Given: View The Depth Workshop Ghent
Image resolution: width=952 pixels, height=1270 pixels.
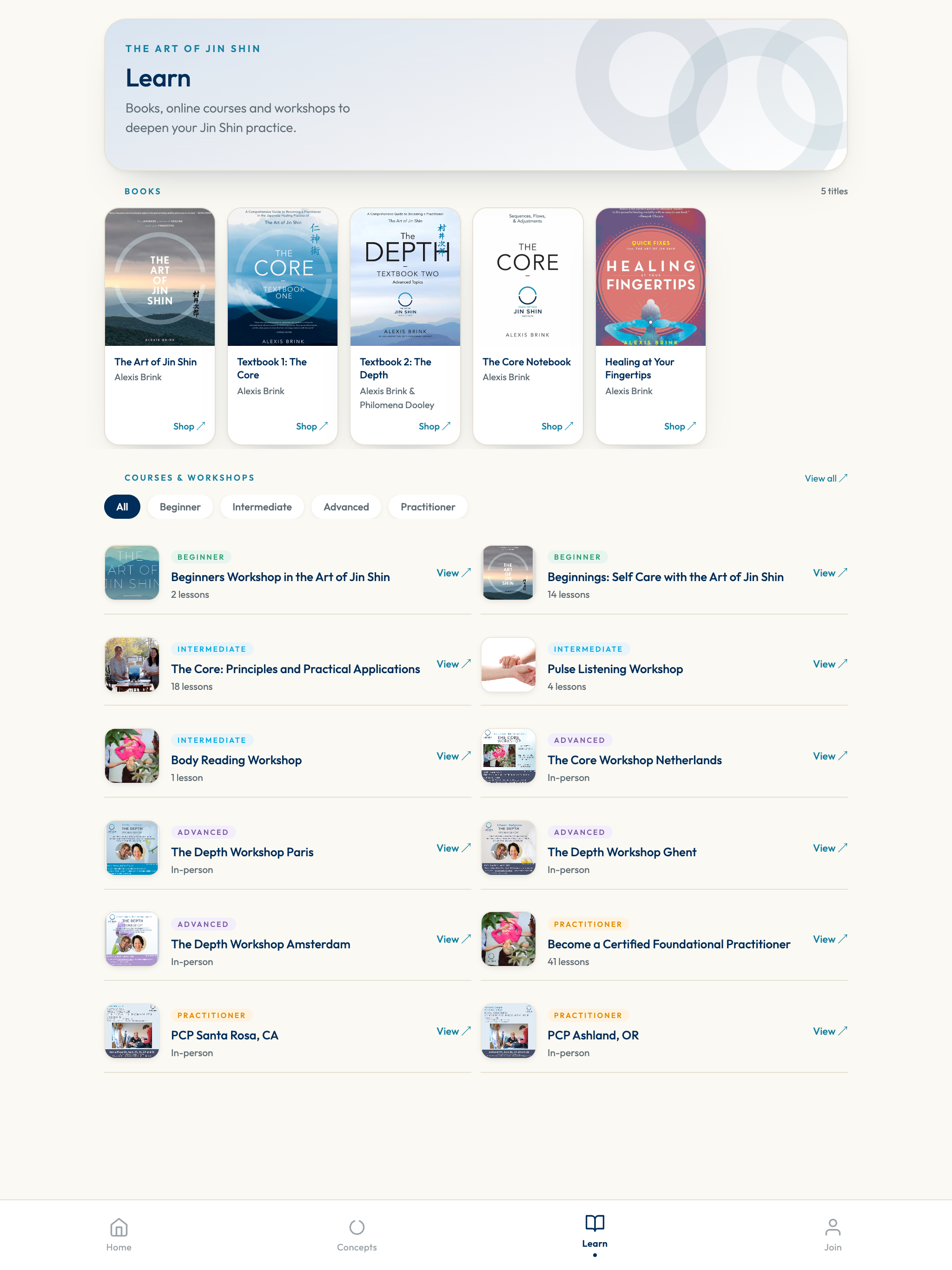Looking at the screenshot, I should pyautogui.click(x=830, y=848).
